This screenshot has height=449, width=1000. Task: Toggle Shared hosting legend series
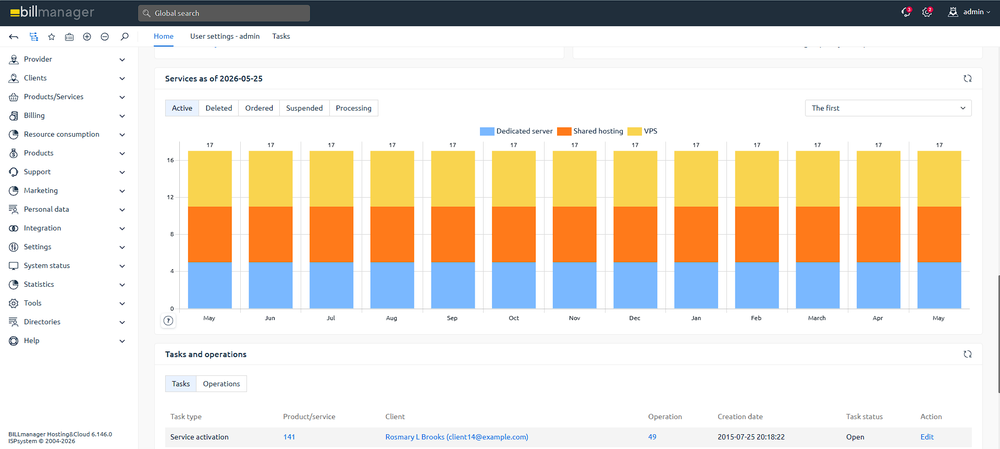[590, 131]
